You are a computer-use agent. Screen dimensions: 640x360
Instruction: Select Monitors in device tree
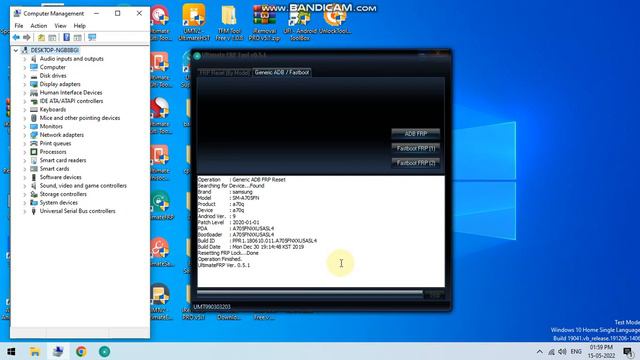click(51, 127)
